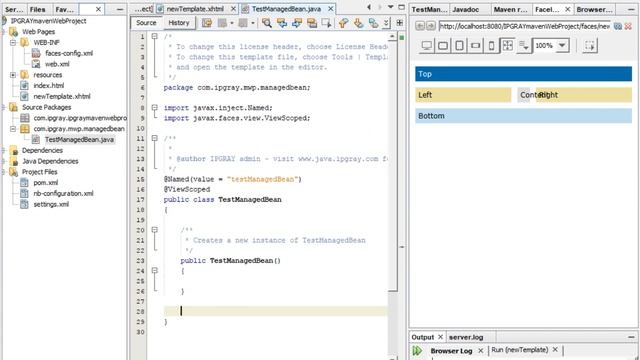Select Smartphone Landscape screen size button
The width and height of the screenshot is (640, 360).
click(x=476, y=46)
